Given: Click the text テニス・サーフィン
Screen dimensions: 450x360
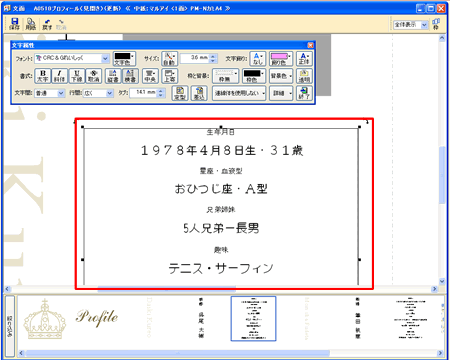Looking at the screenshot, I should click(221, 268).
